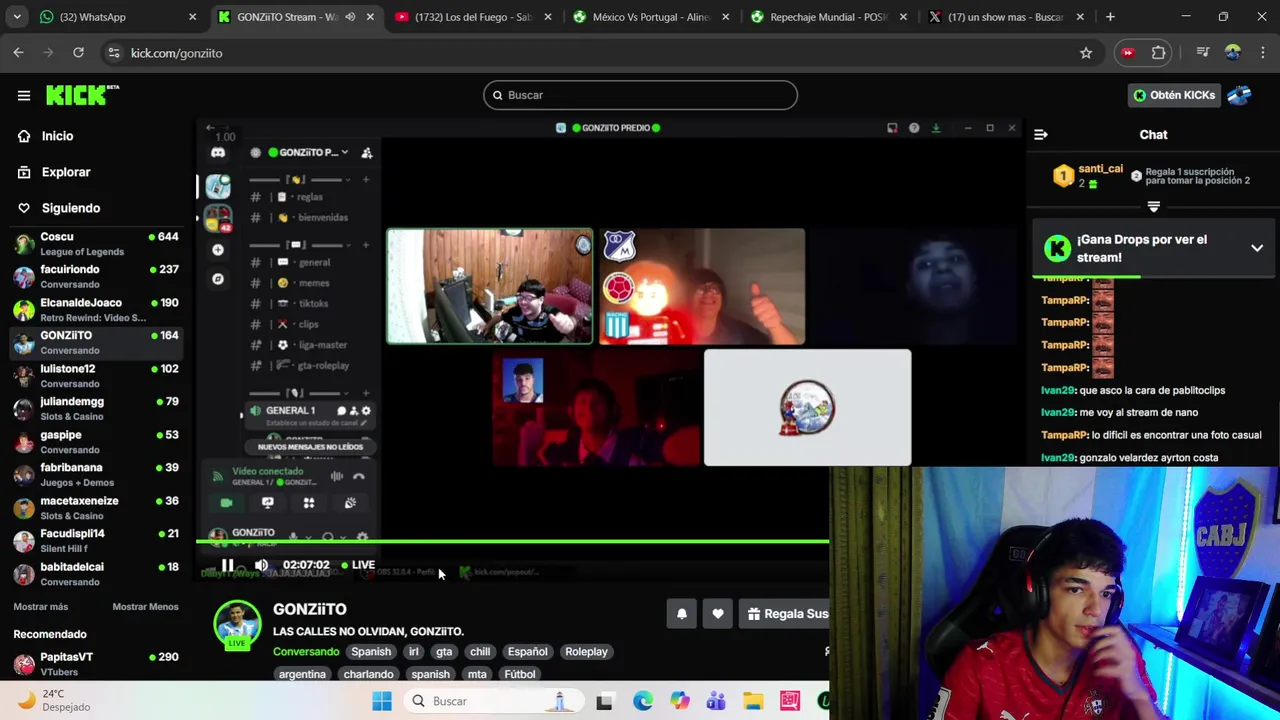Open Copilot from the taskbar
Image resolution: width=1280 pixels, height=720 pixels.
[x=680, y=701]
